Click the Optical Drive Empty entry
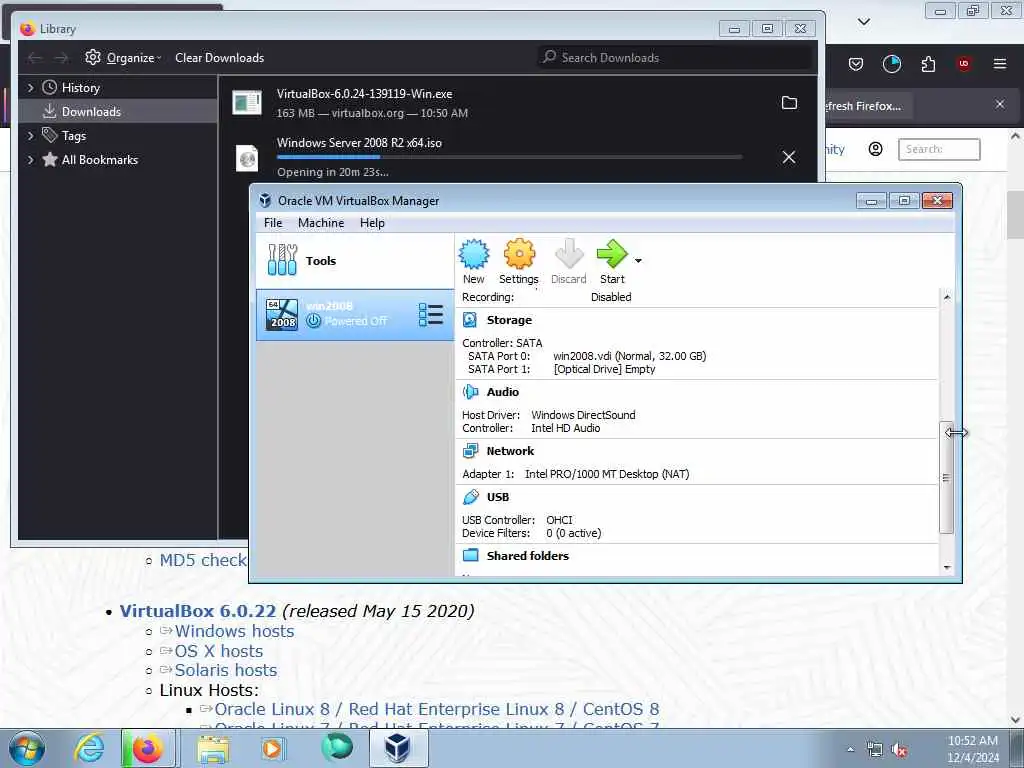 pyautogui.click(x=604, y=369)
